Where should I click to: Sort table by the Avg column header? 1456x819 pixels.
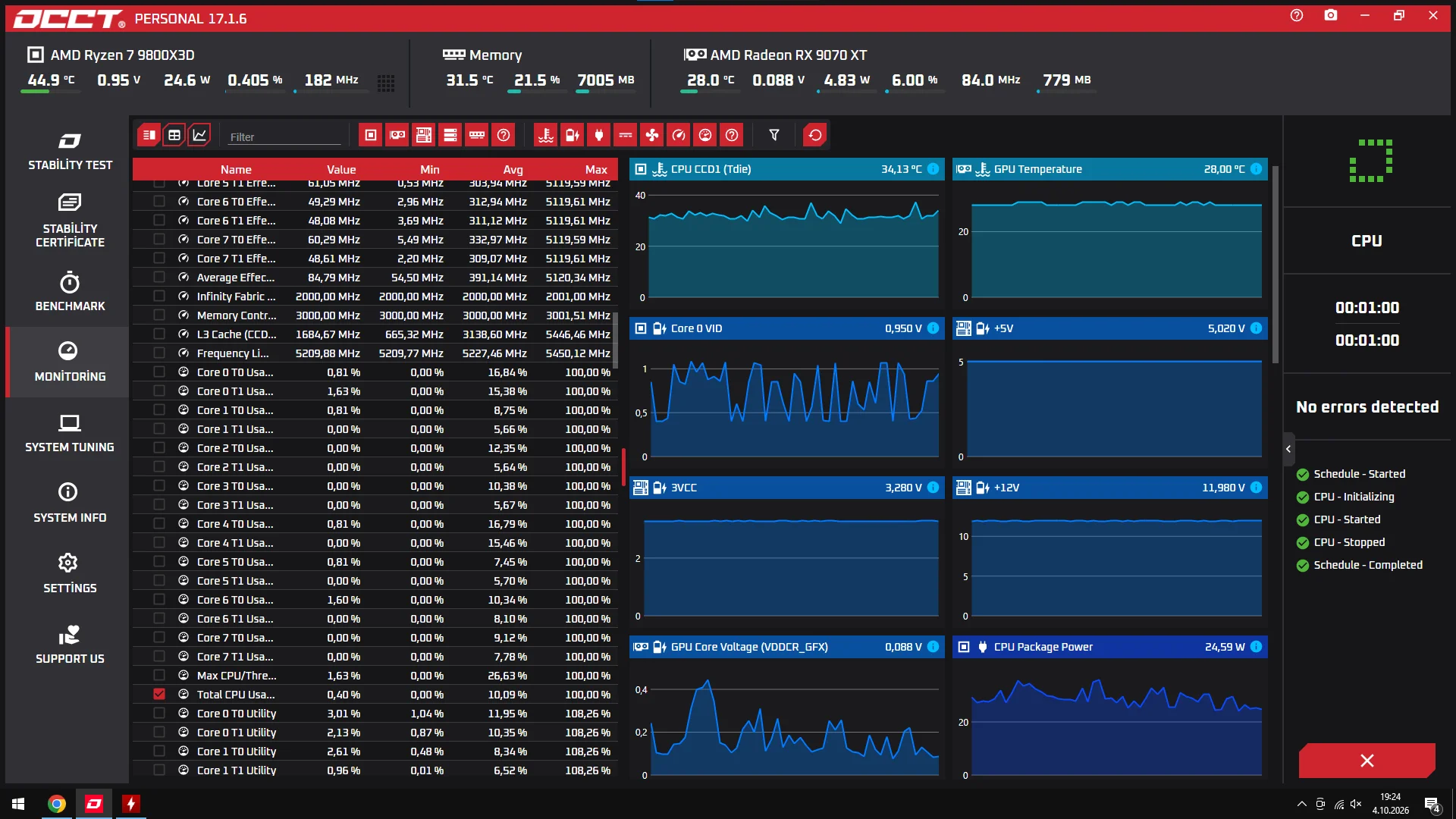(513, 170)
